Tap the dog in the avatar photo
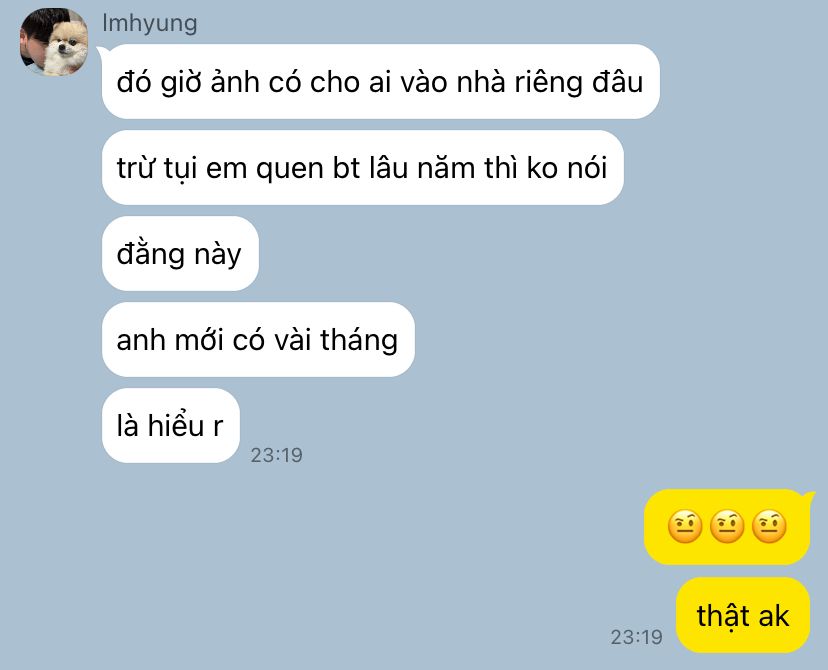Image resolution: width=828 pixels, height=670 pixels. [x=66, y=49]
